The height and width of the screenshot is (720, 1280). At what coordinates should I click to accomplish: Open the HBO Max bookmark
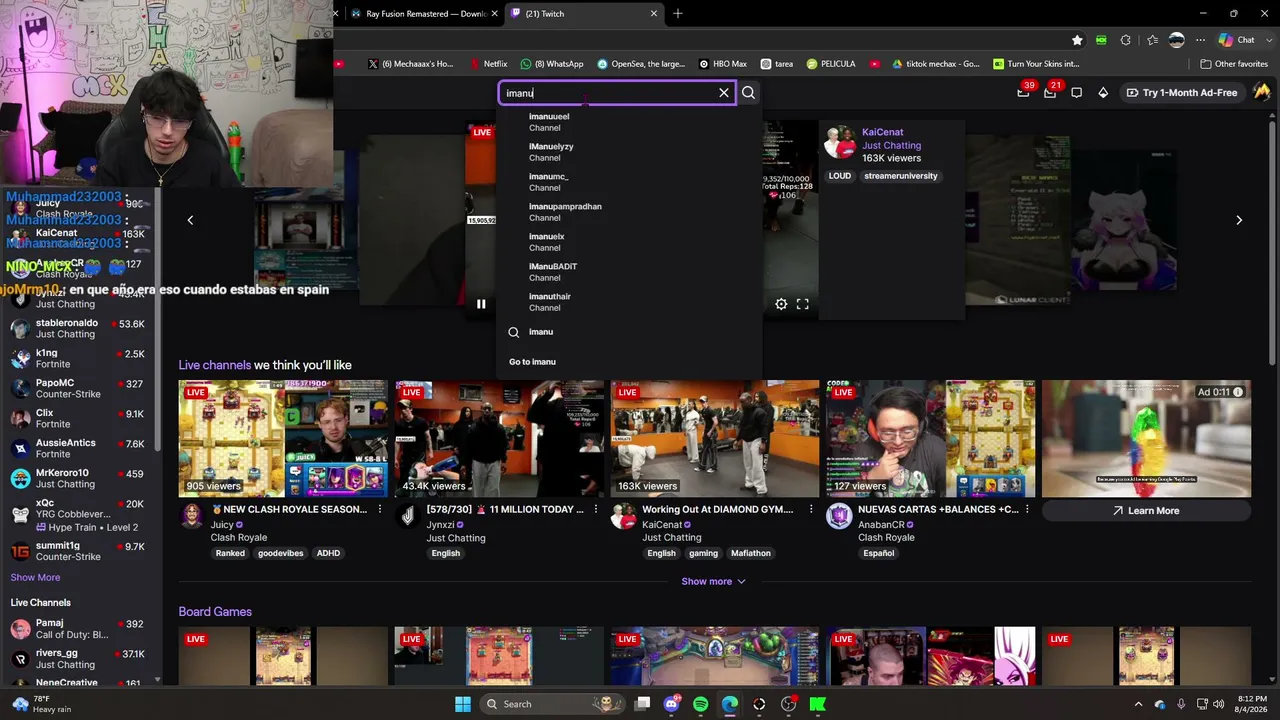click(723, 64)
